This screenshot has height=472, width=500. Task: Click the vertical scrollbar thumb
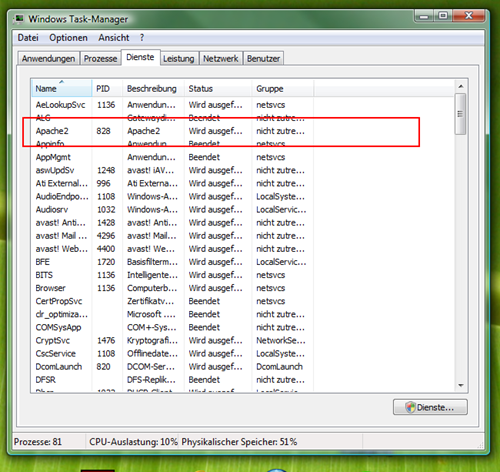pos(461,114)
